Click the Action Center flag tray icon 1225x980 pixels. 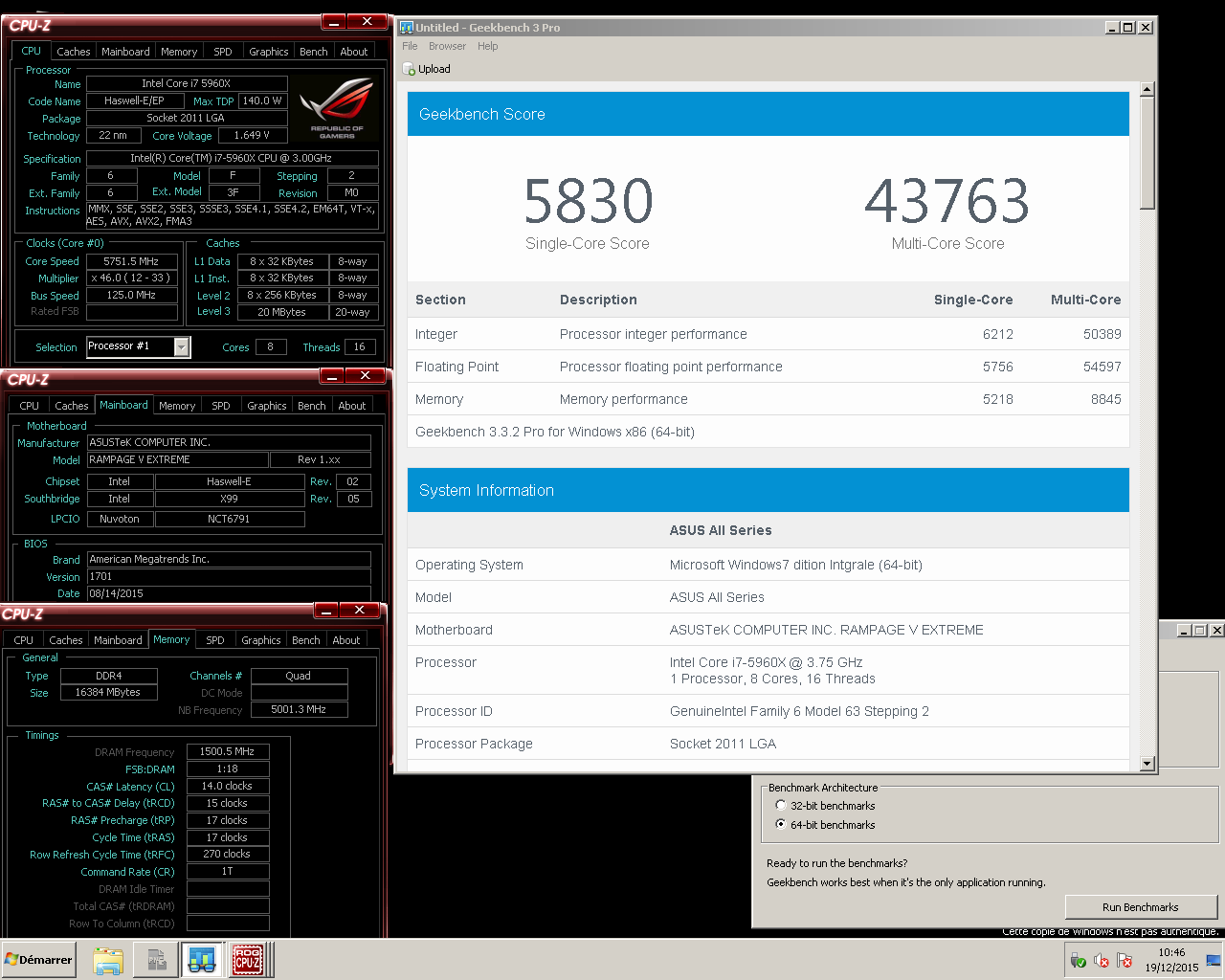1125,960
